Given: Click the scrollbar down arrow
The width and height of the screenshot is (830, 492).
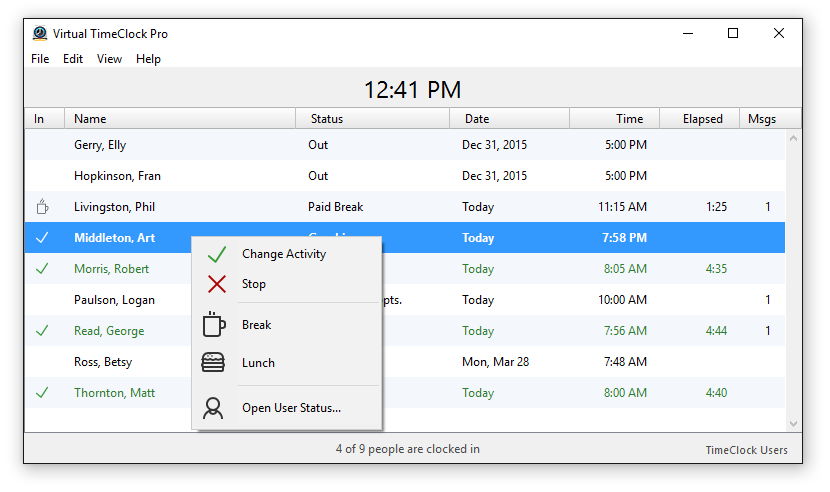Looking at the screenshot, I should tap(793, 423).
